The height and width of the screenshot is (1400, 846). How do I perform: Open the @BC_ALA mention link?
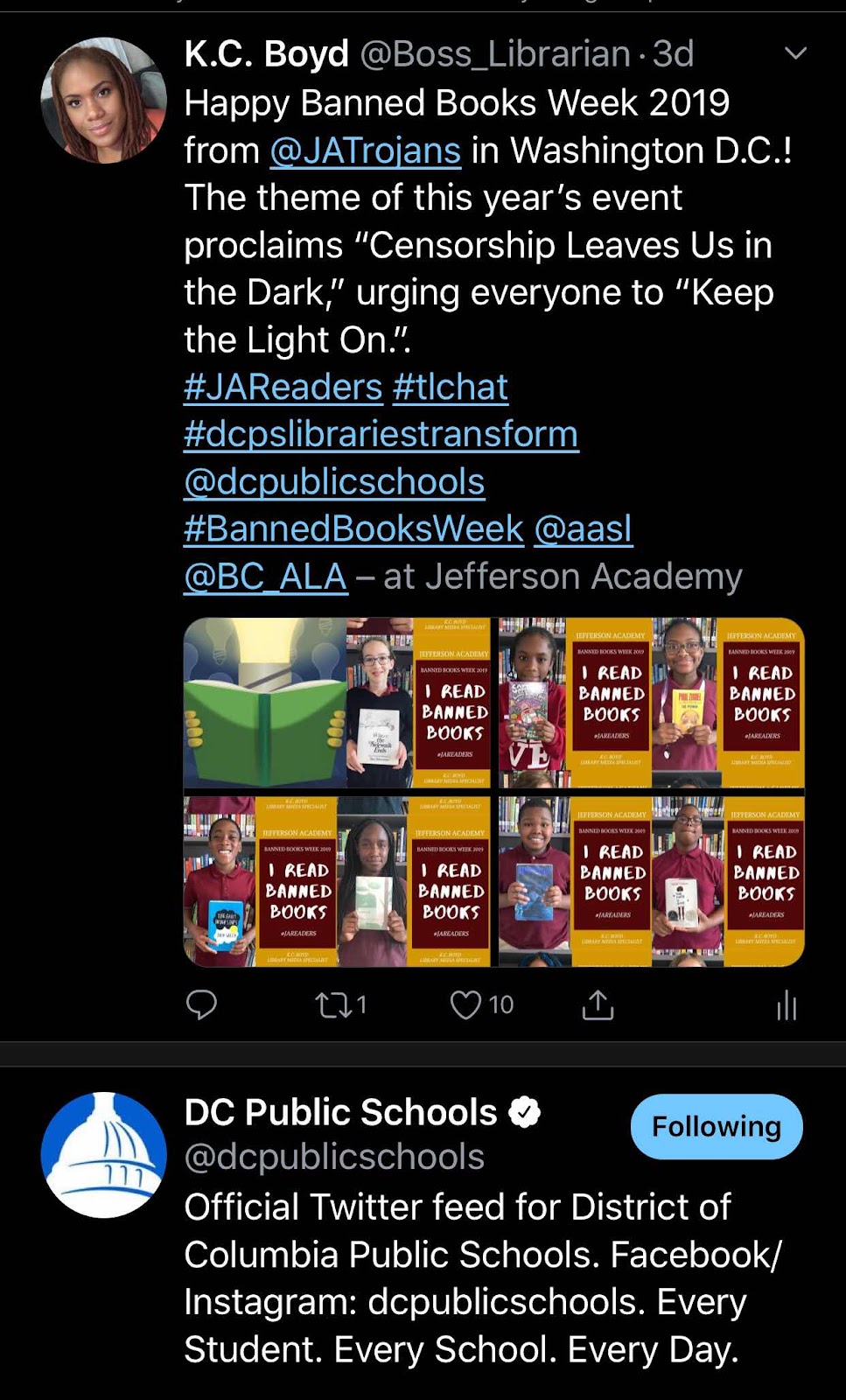tap(266, 577)
